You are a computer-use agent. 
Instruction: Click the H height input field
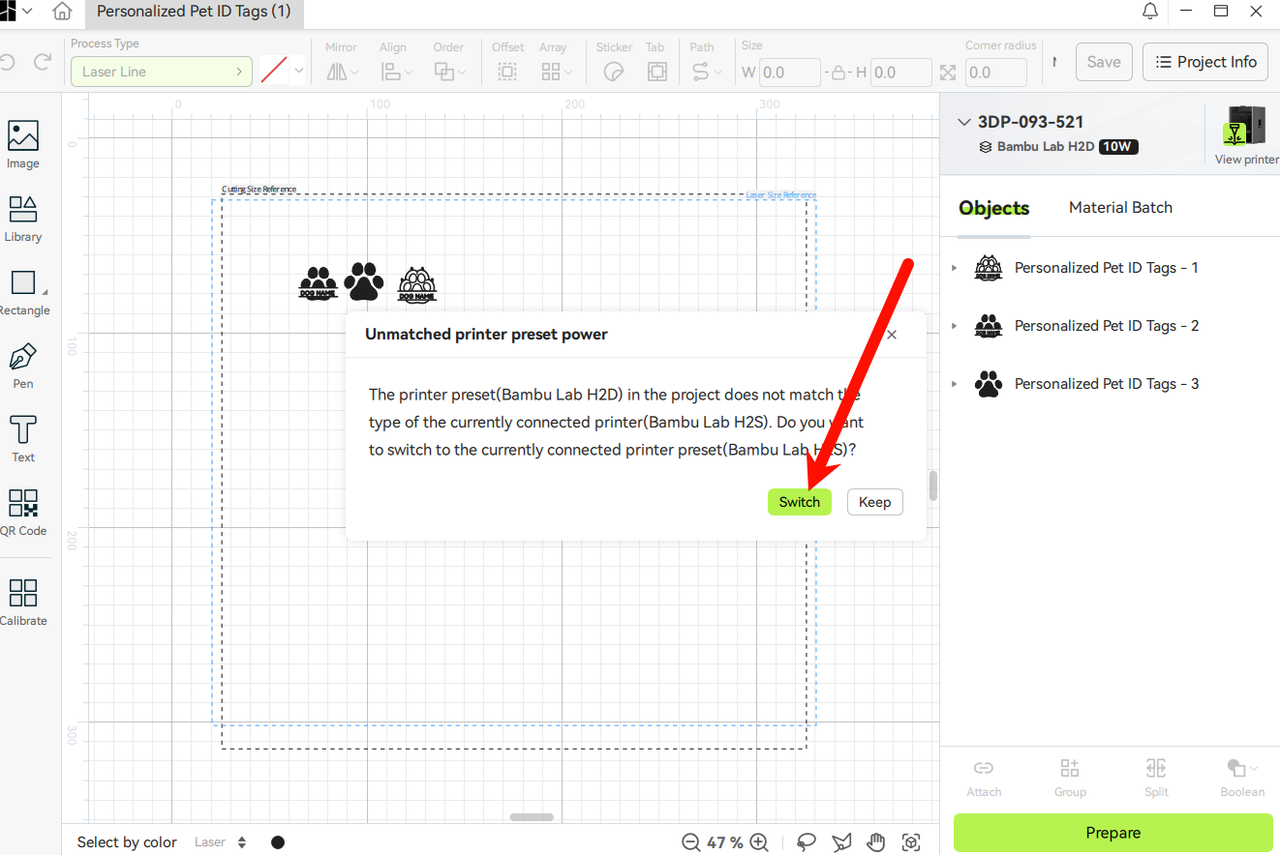pyautogui.click(x=901, y=73)
